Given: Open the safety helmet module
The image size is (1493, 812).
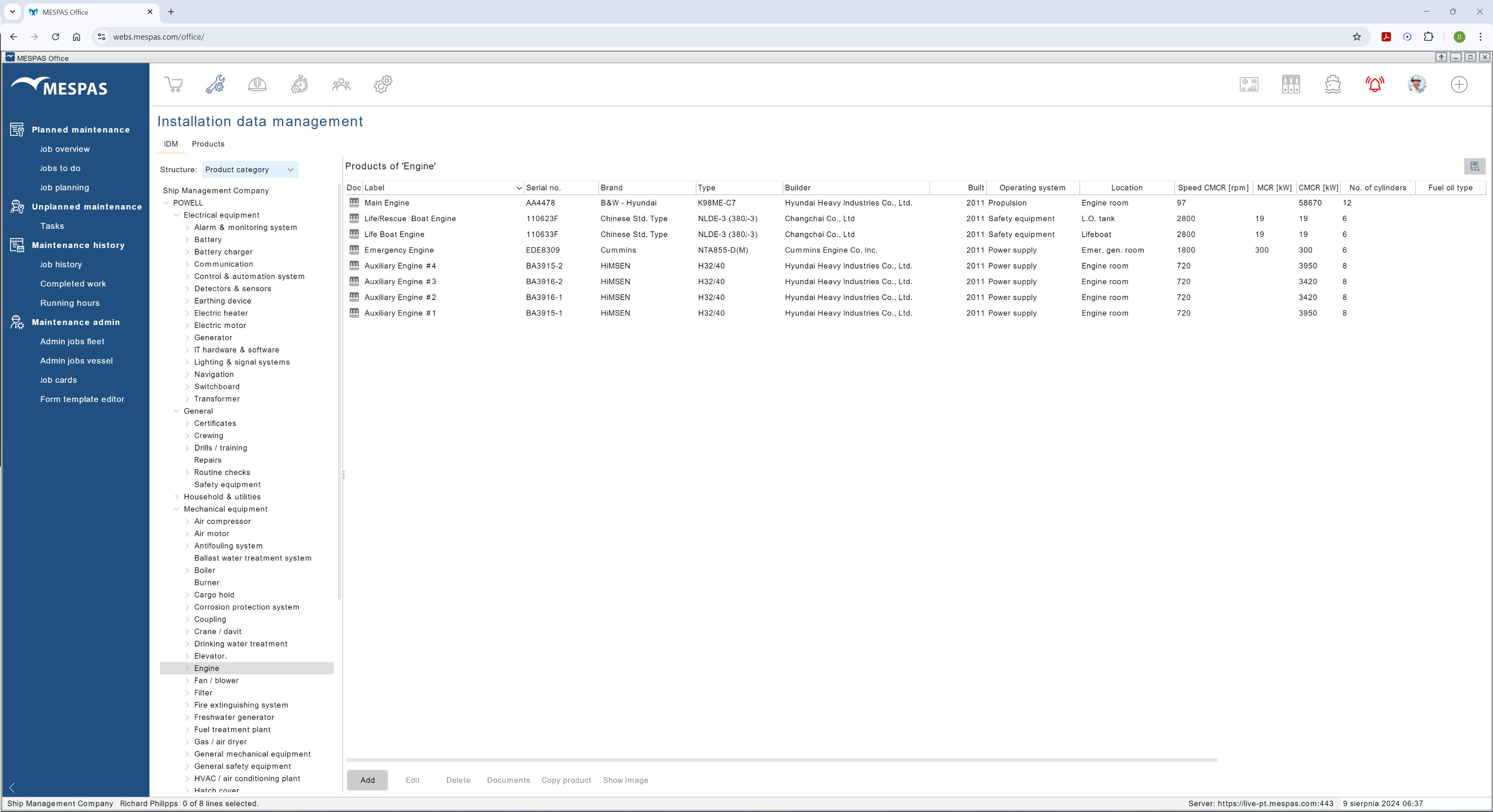Looking at the screenshot, I should click(257, 85).
